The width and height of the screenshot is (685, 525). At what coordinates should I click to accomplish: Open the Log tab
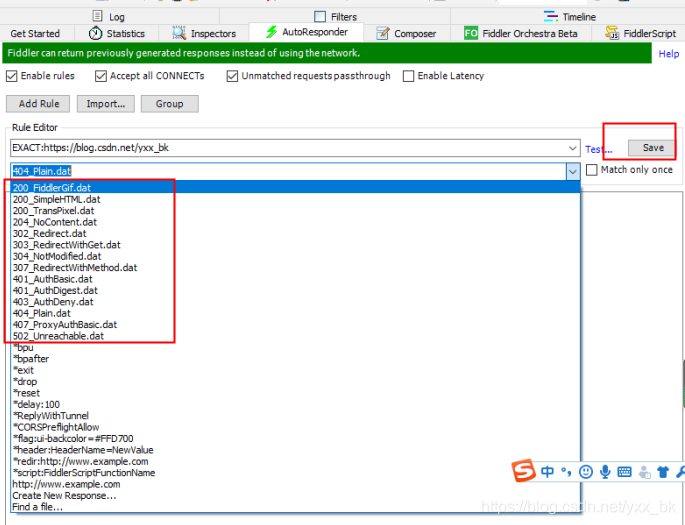(109, 17)
